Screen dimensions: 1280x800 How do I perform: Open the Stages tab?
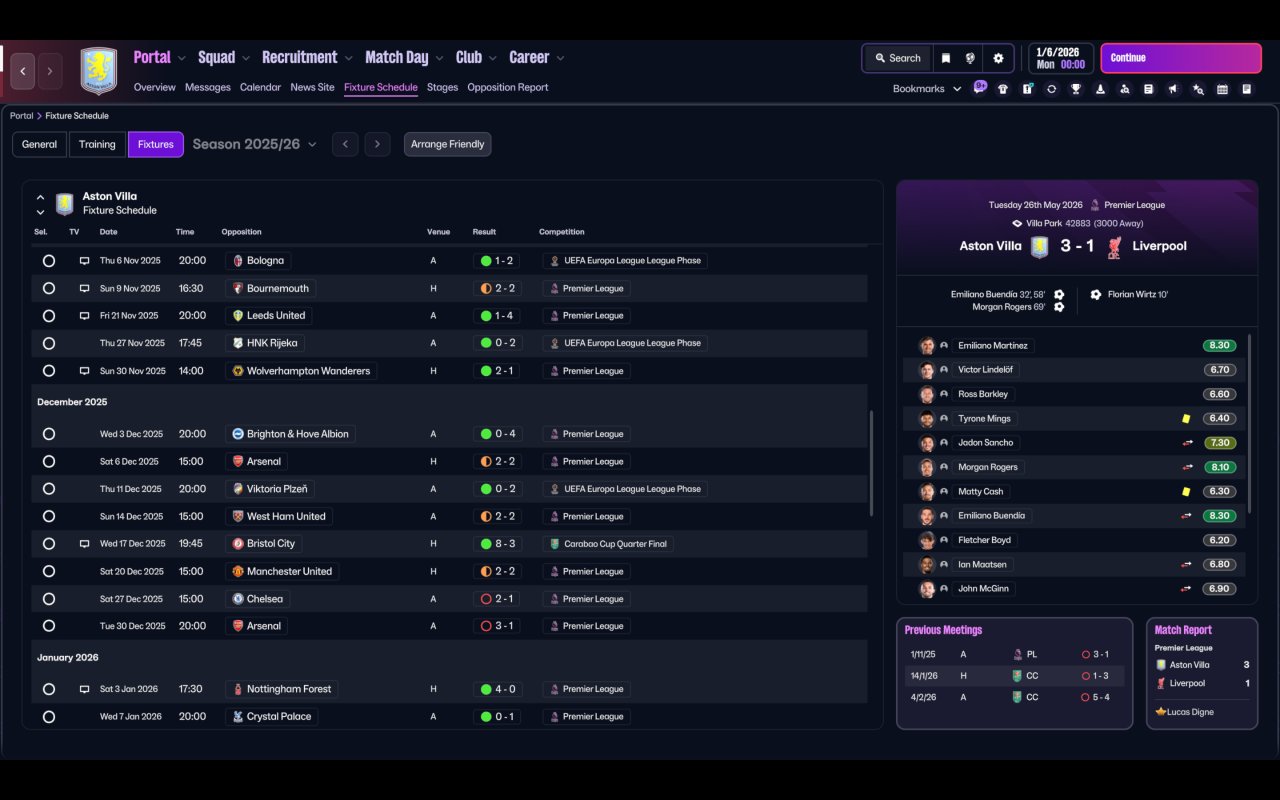tap(442, 87)
